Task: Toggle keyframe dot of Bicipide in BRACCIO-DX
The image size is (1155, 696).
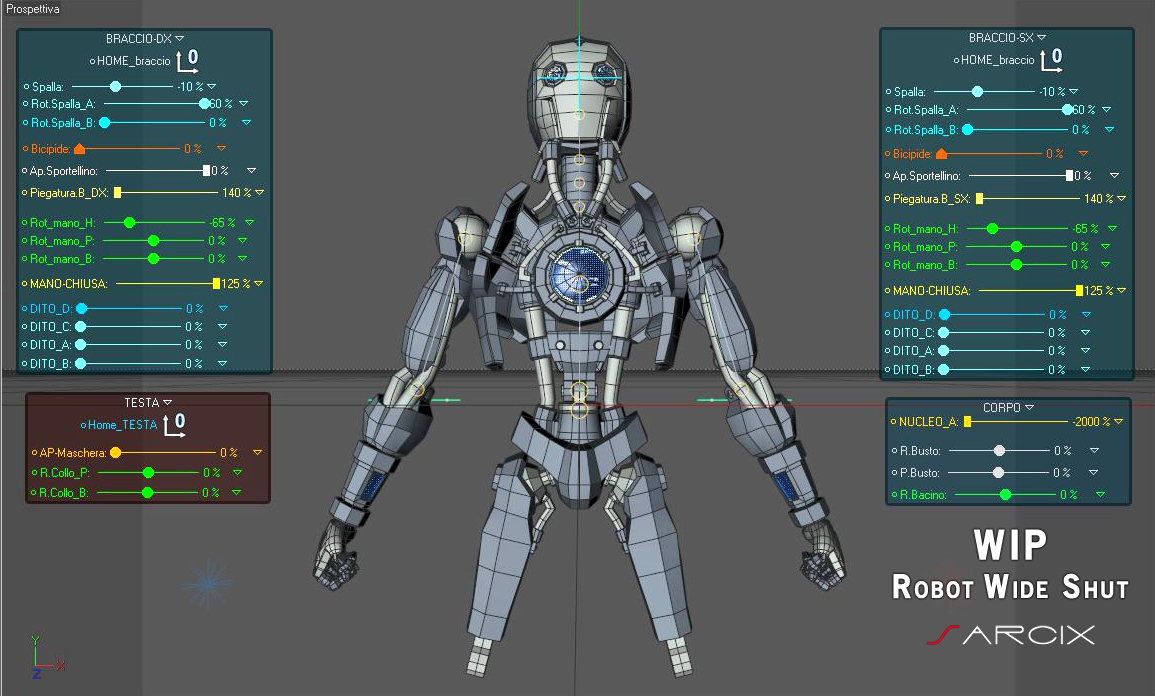Action: 25,149
